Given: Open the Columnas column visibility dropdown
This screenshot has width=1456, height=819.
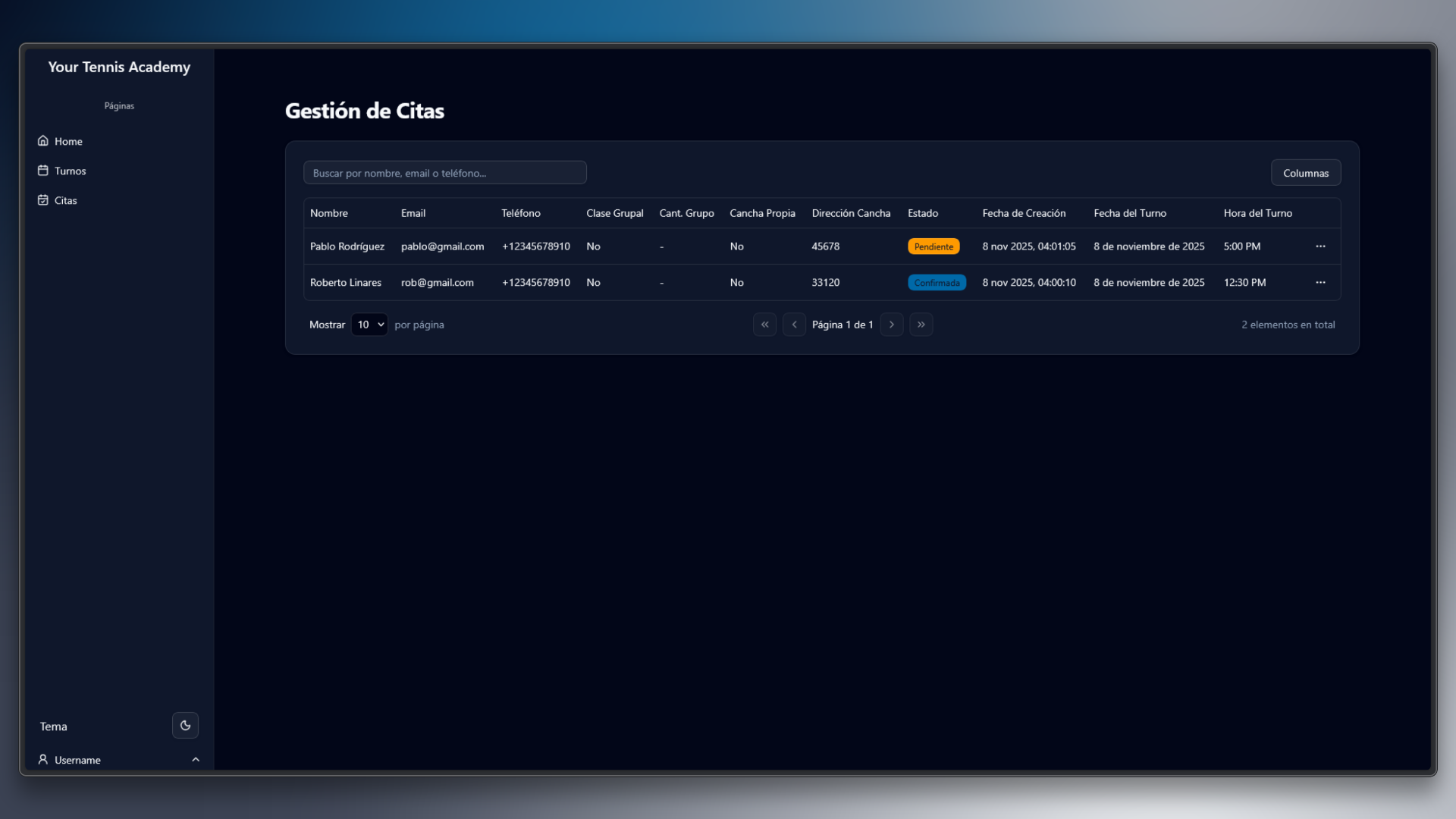Looking at the screenshot, I should coord(1305,173).
